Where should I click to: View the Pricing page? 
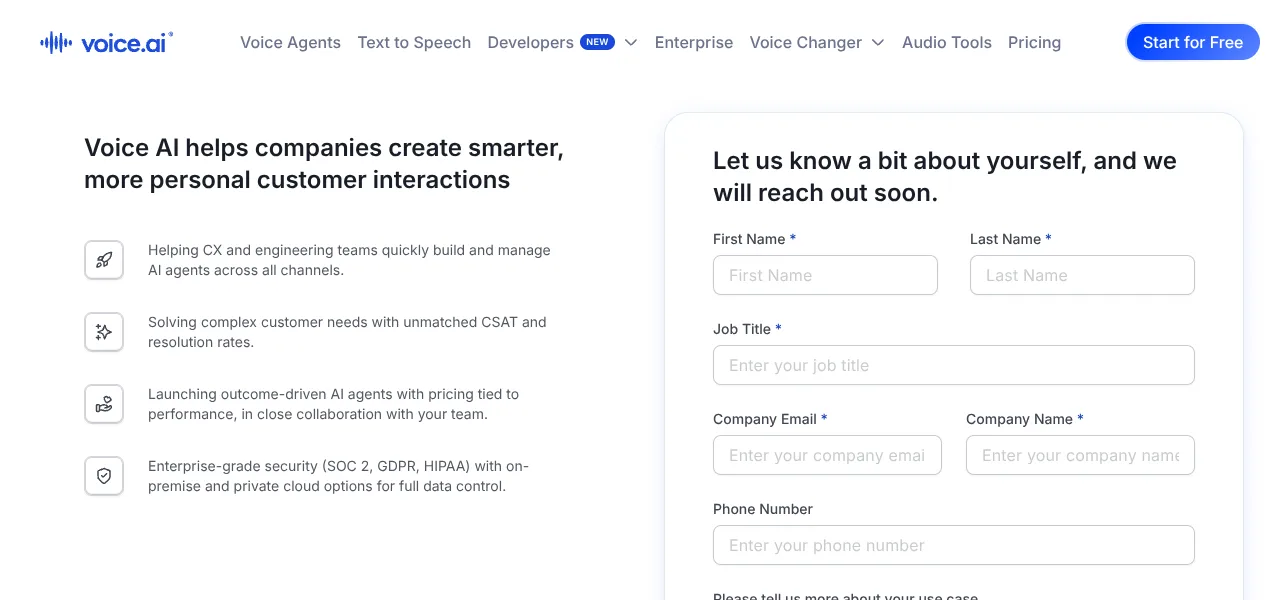coord(1034,42)
